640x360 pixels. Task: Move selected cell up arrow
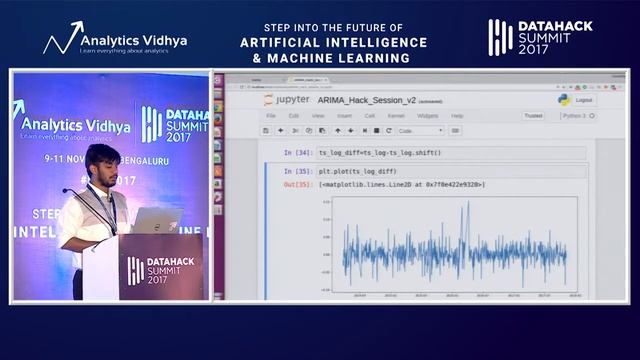(x=338, y=131)
